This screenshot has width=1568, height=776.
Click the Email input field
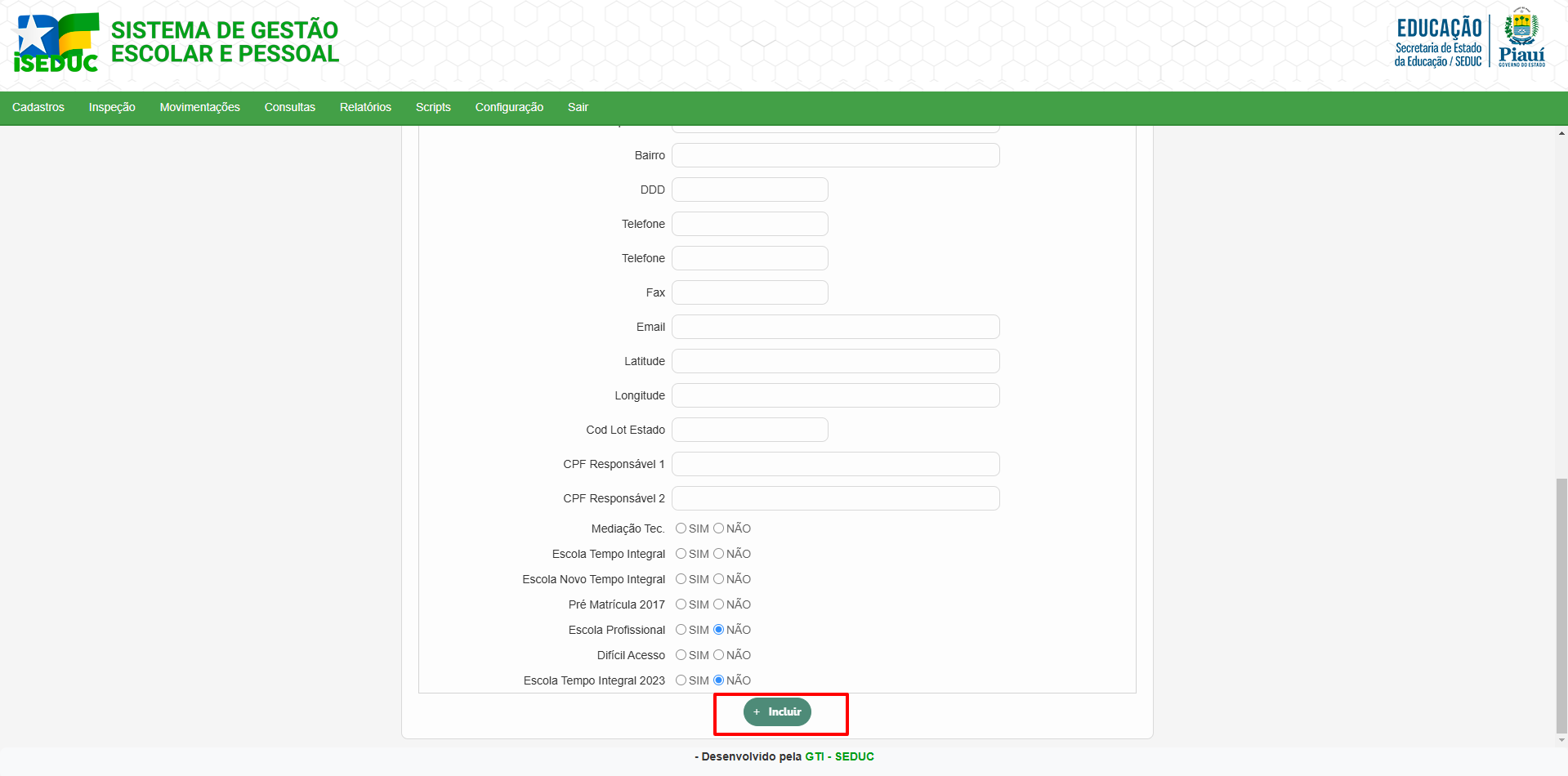[x=835, y=327]
